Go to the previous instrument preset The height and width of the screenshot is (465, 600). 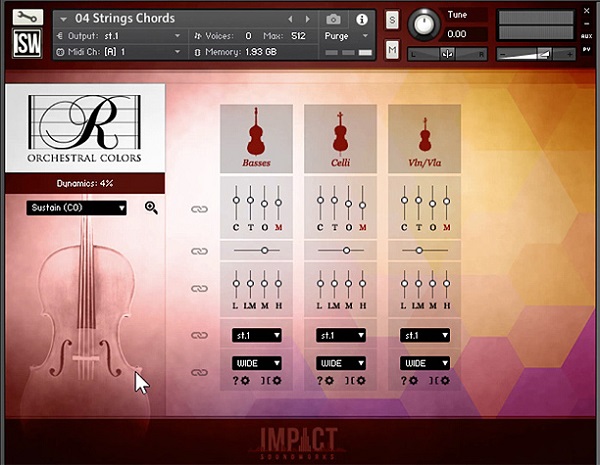click(290, 19)
